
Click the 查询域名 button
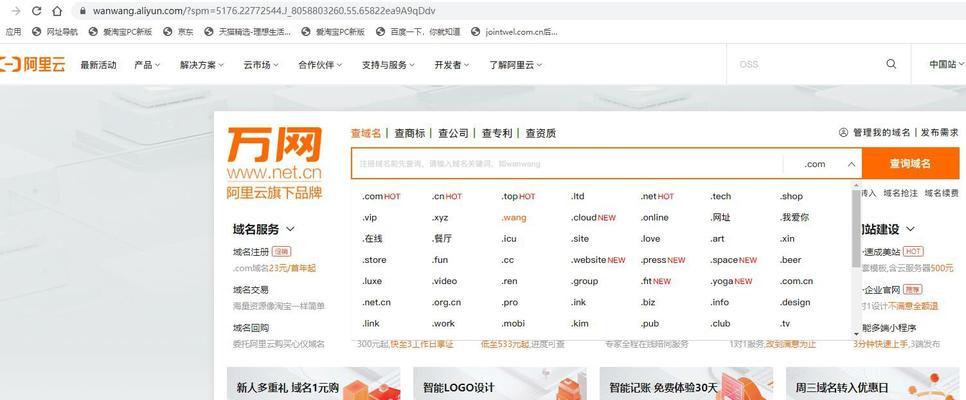(x=911, y=164)
